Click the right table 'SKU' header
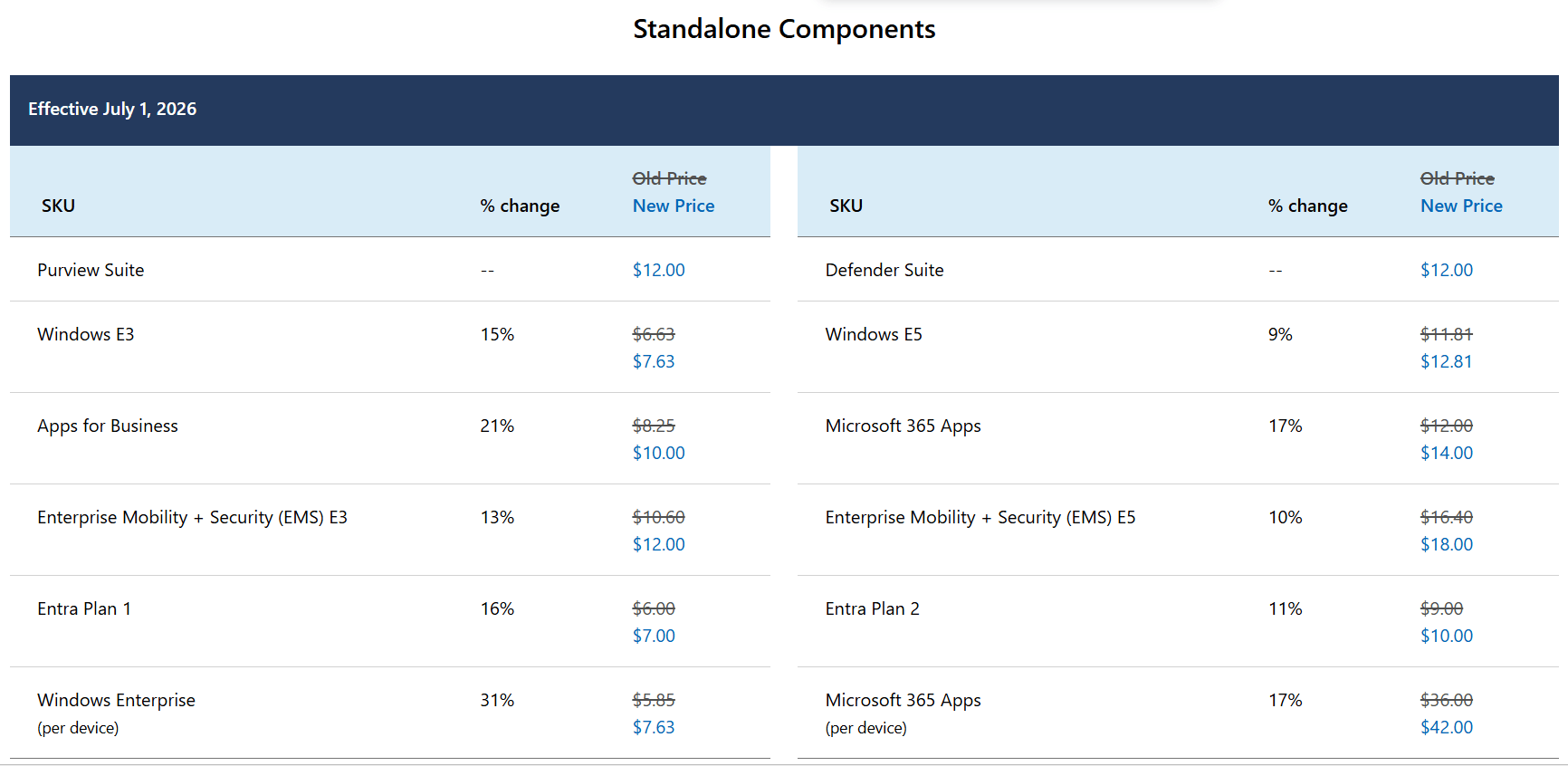This screenshot has width=1568, height=766. pyautogui.click(x=846, y=206)
